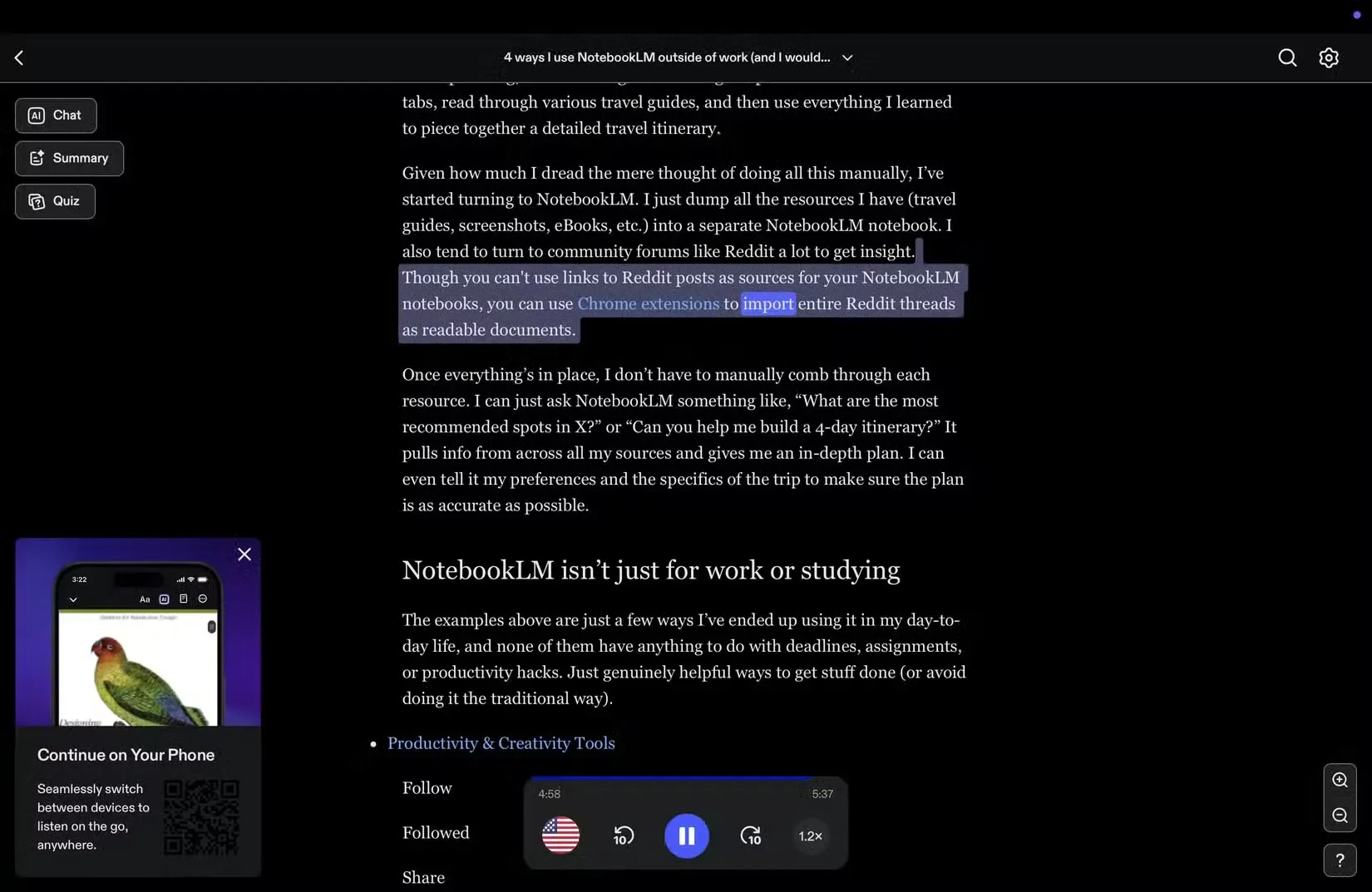The width and height of the screenshot is (1372, 892).
Task: Open the Chrome extensions link
Action: [x=648, y=304]
